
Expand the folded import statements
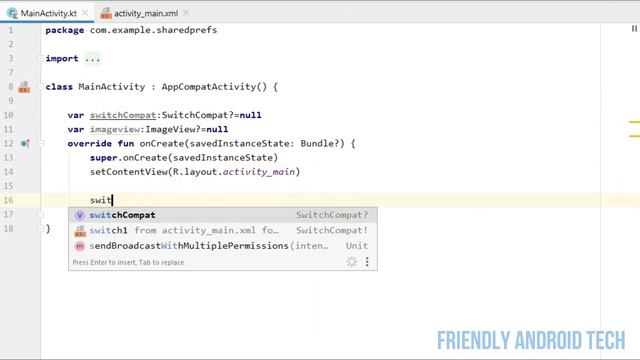pos(40,58)
